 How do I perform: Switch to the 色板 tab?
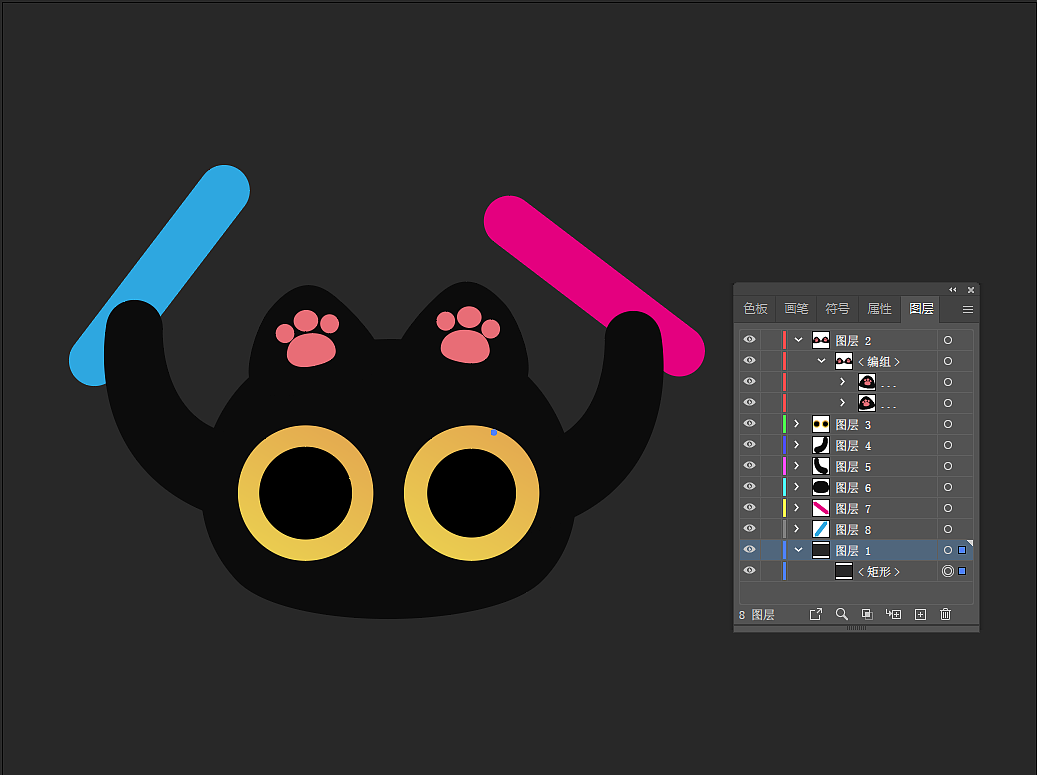(x=755, y=309)
